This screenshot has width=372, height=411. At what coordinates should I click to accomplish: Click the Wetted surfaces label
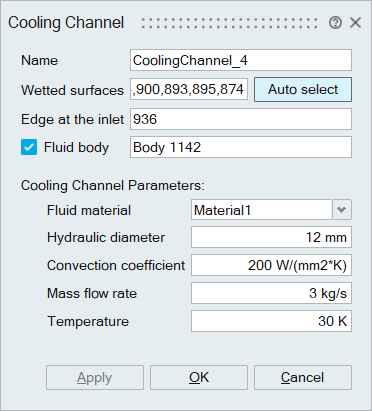tap(72, 90)
